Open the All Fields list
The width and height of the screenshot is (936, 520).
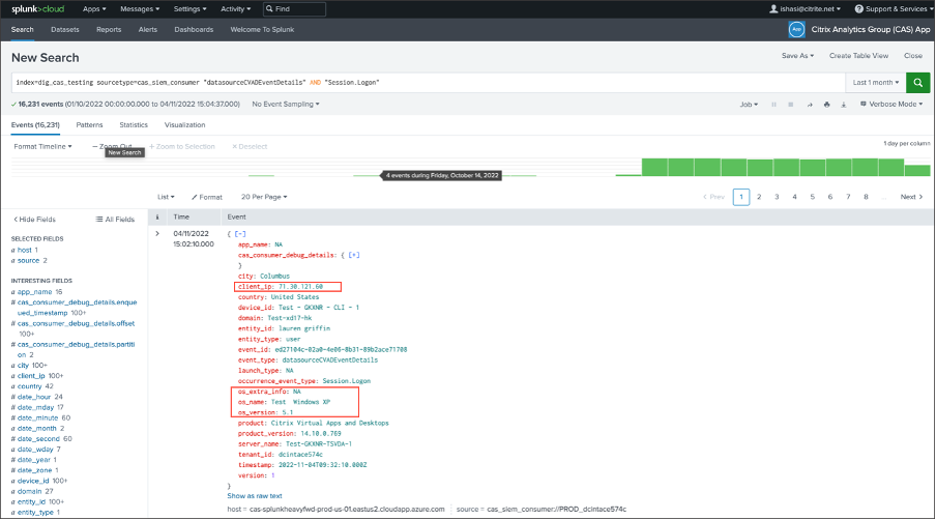tap(115, 219)
